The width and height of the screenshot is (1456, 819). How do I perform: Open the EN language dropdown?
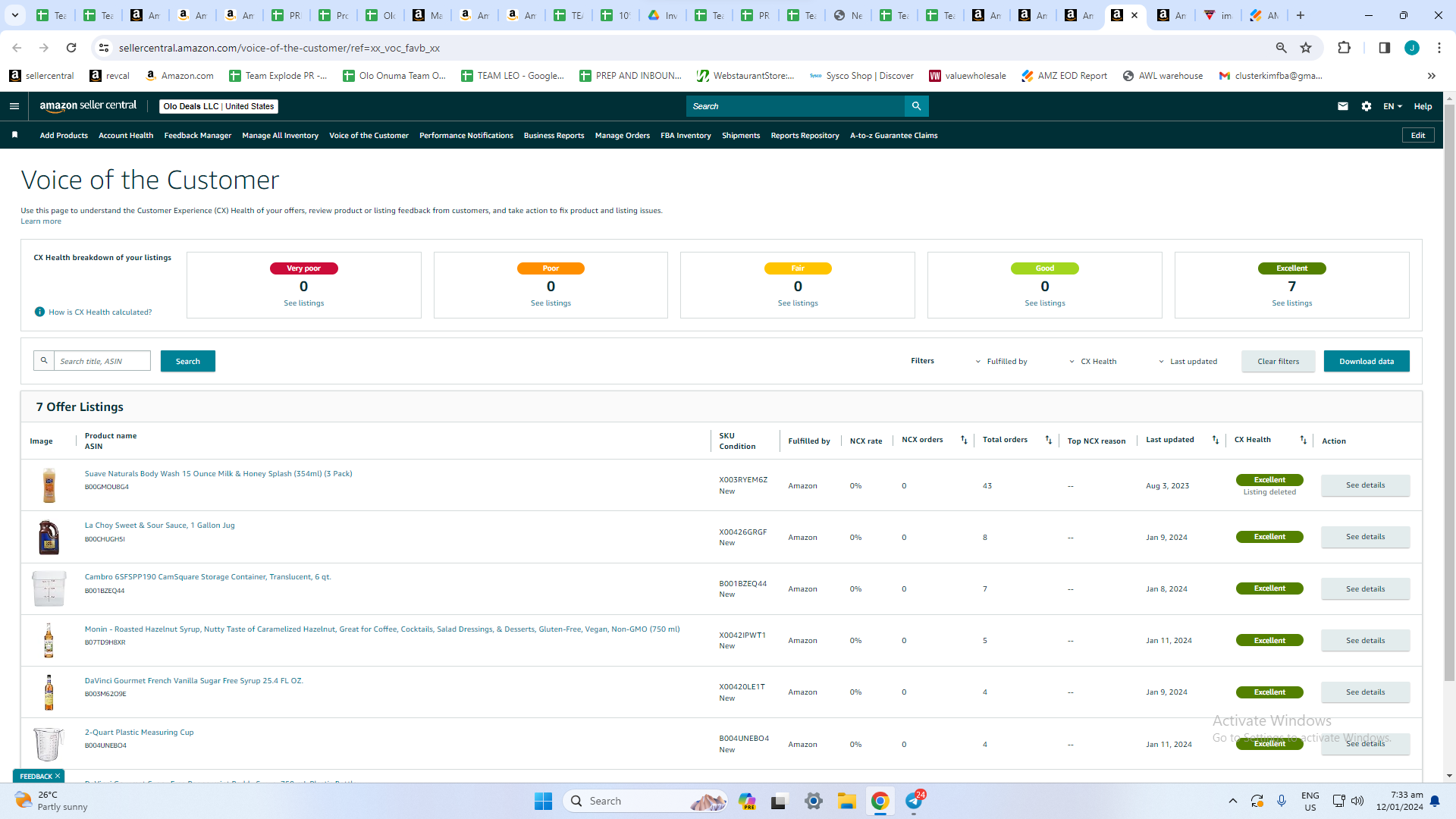[1392, 106]
